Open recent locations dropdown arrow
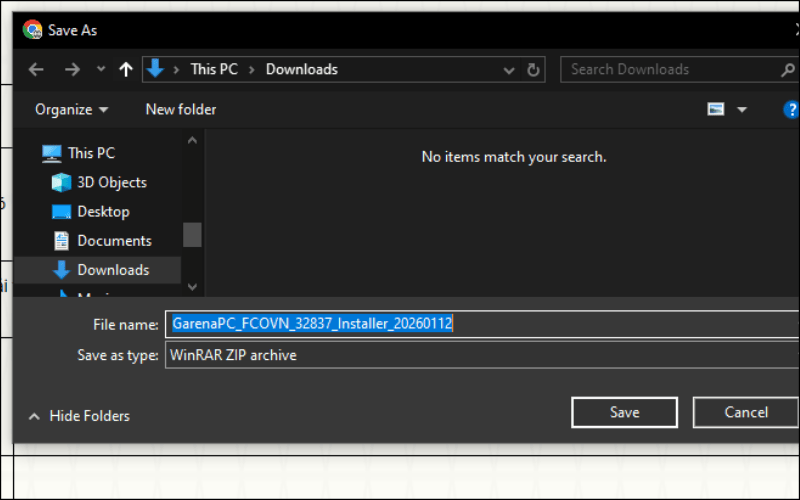Screen dimensions: 800x500 click(100, 70)
